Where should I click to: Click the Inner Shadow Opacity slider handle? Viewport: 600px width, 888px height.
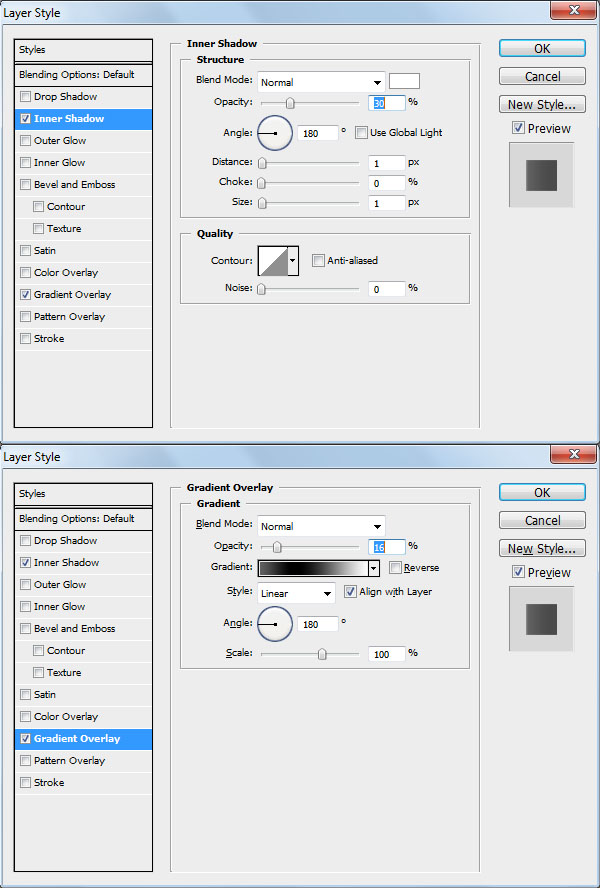pyautogui.click(x=290, y=103)
